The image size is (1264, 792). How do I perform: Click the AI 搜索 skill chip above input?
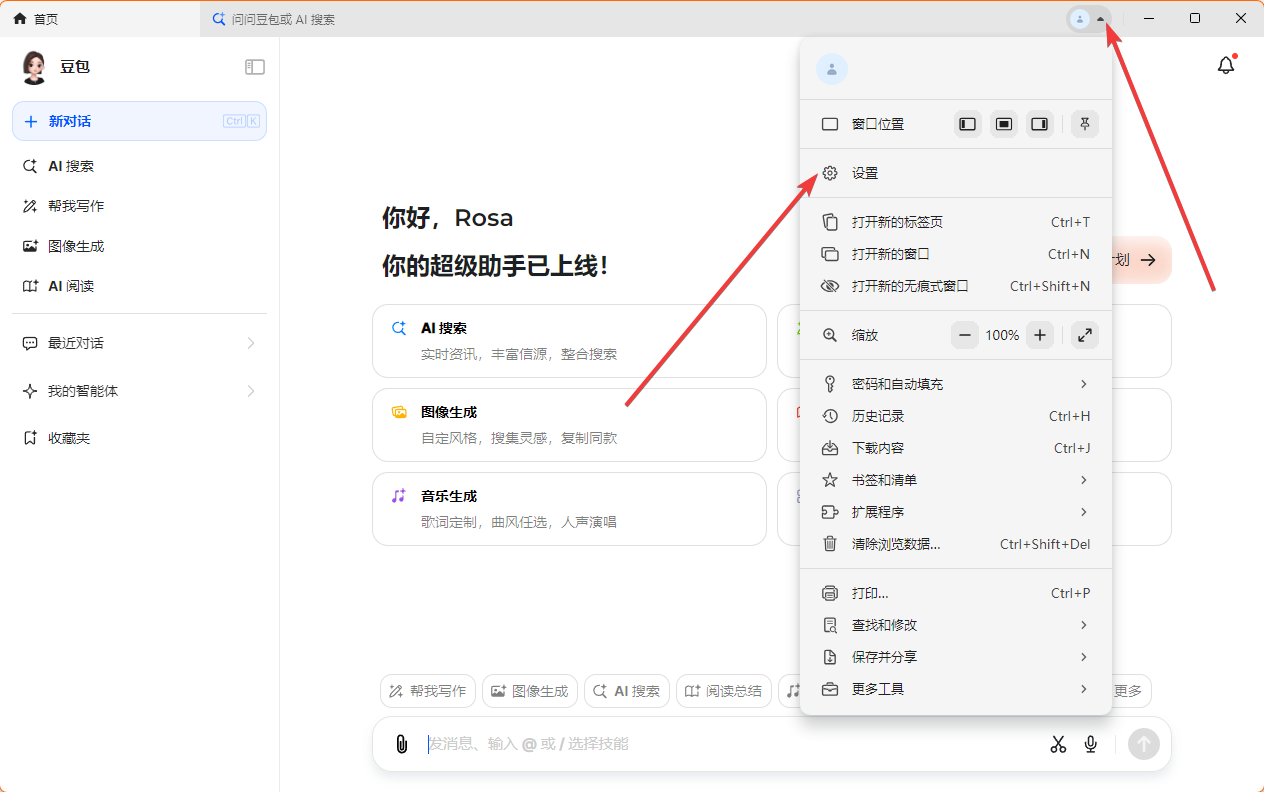coord(627,691)
